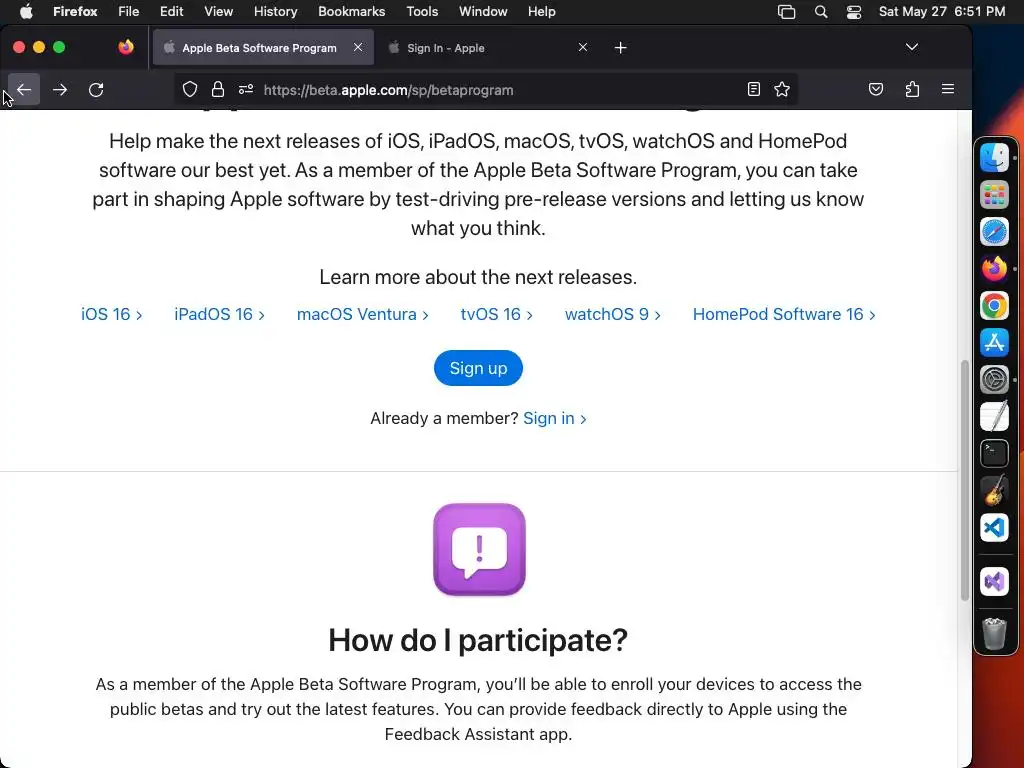Open the iPadOS 16 link

(219, 314)
